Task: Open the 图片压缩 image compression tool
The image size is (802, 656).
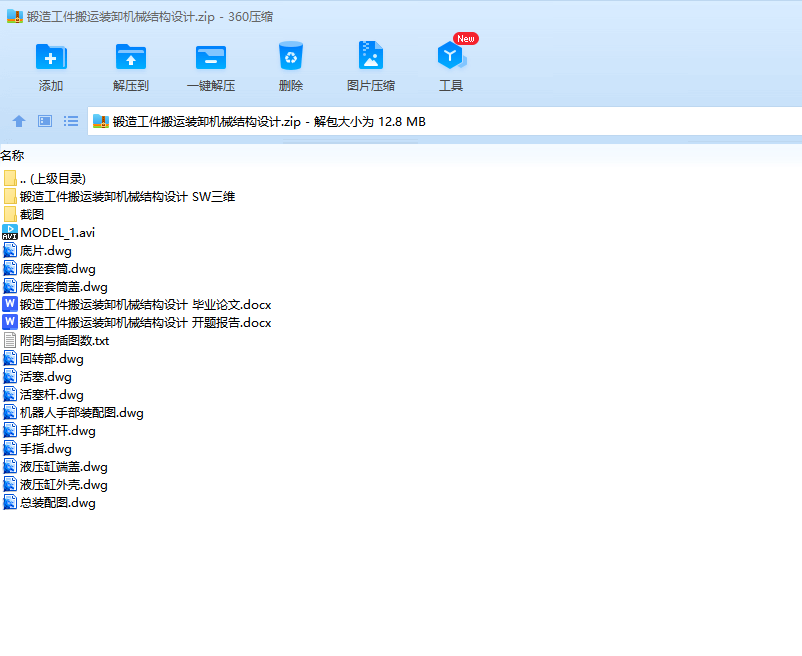Action: point(371,55)
